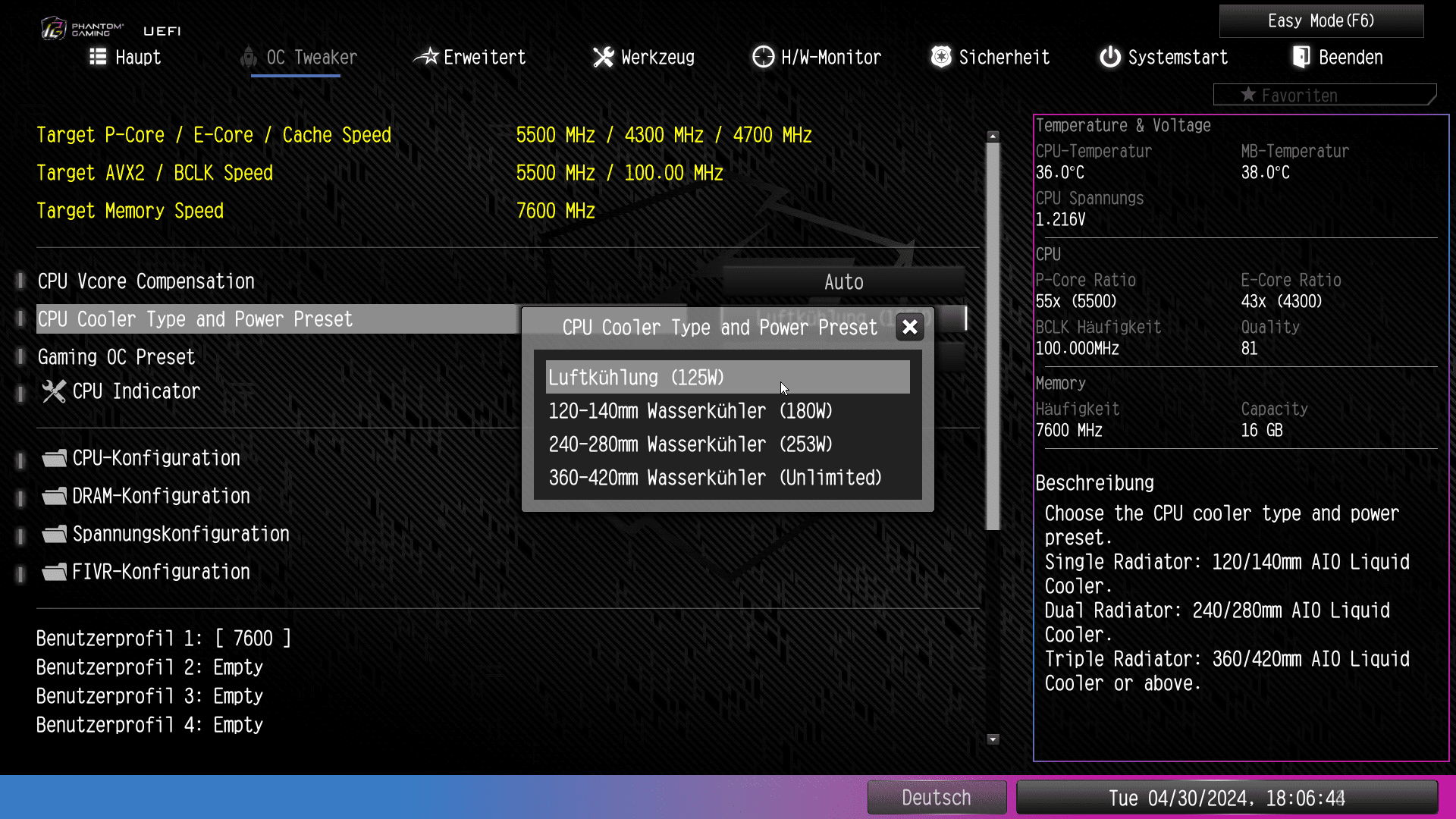Click the date and time display
Viewport: 1456px width, 819px height.
coord(1227,798)
